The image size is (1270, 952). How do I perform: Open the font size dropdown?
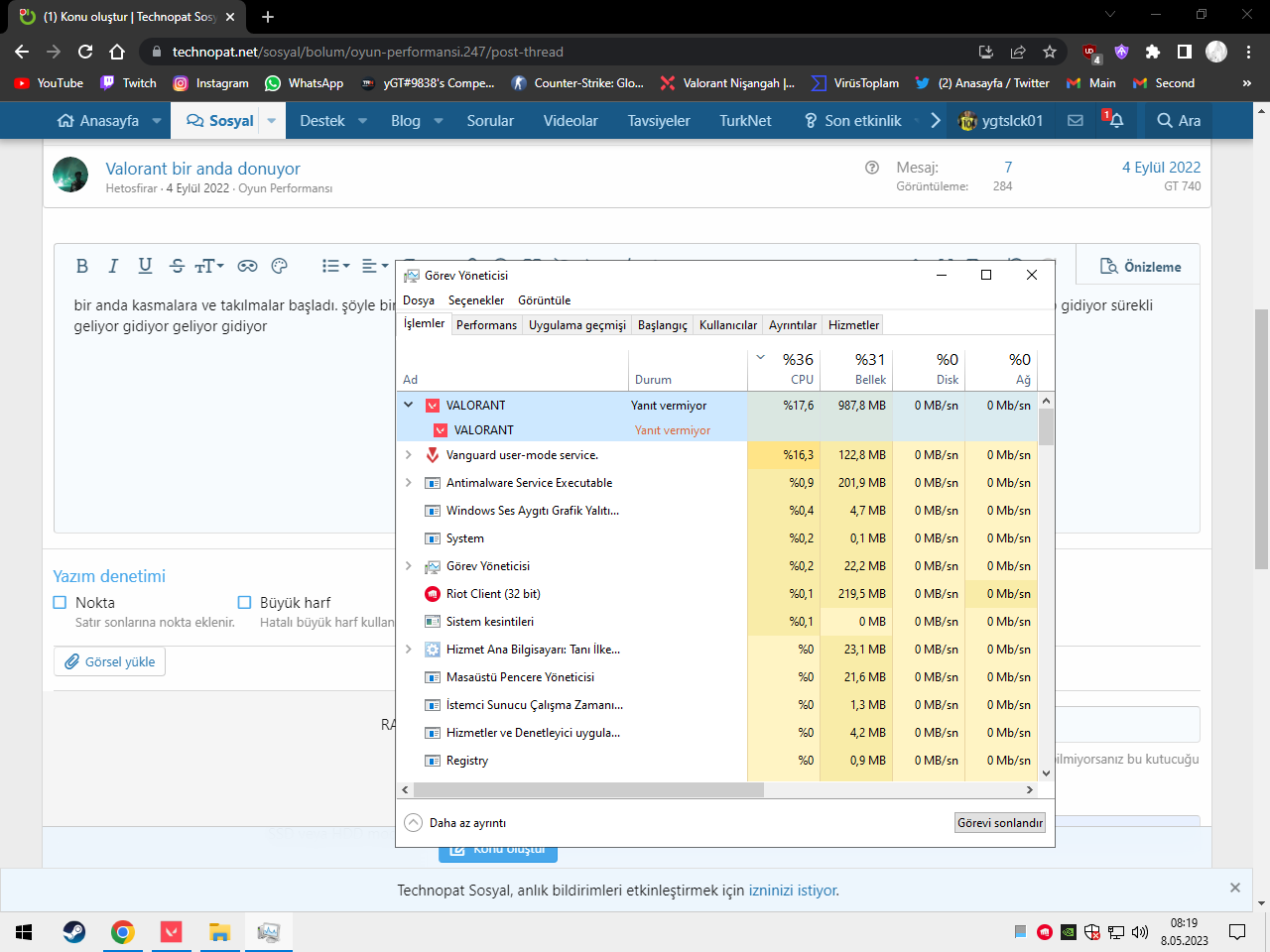point(209,266)
